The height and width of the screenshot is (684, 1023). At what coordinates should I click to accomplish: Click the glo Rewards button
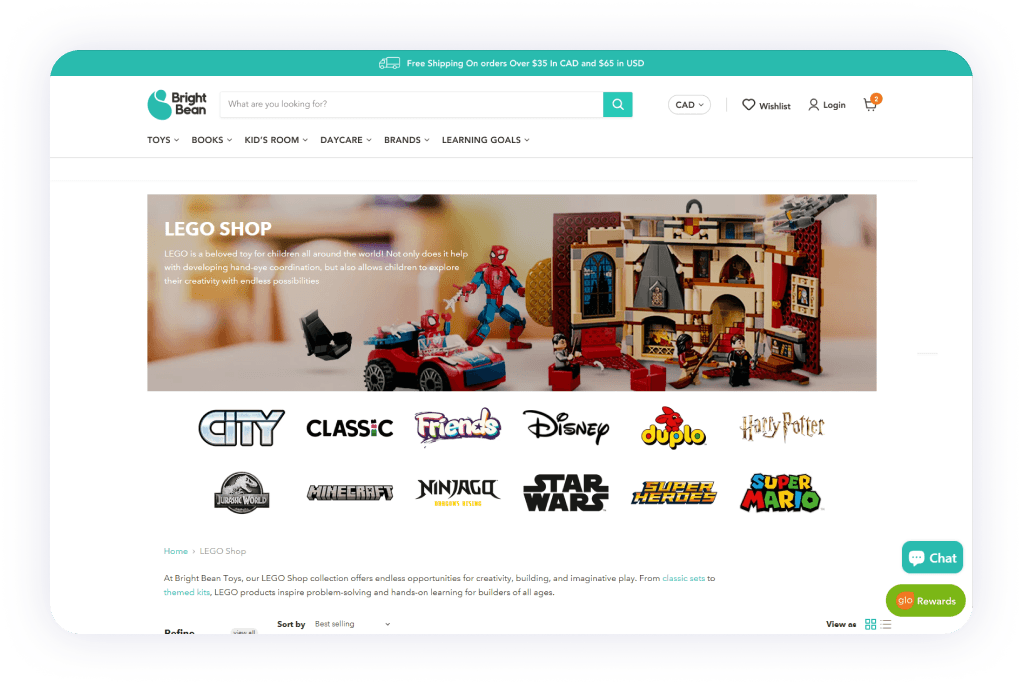[x=924, y=600]
